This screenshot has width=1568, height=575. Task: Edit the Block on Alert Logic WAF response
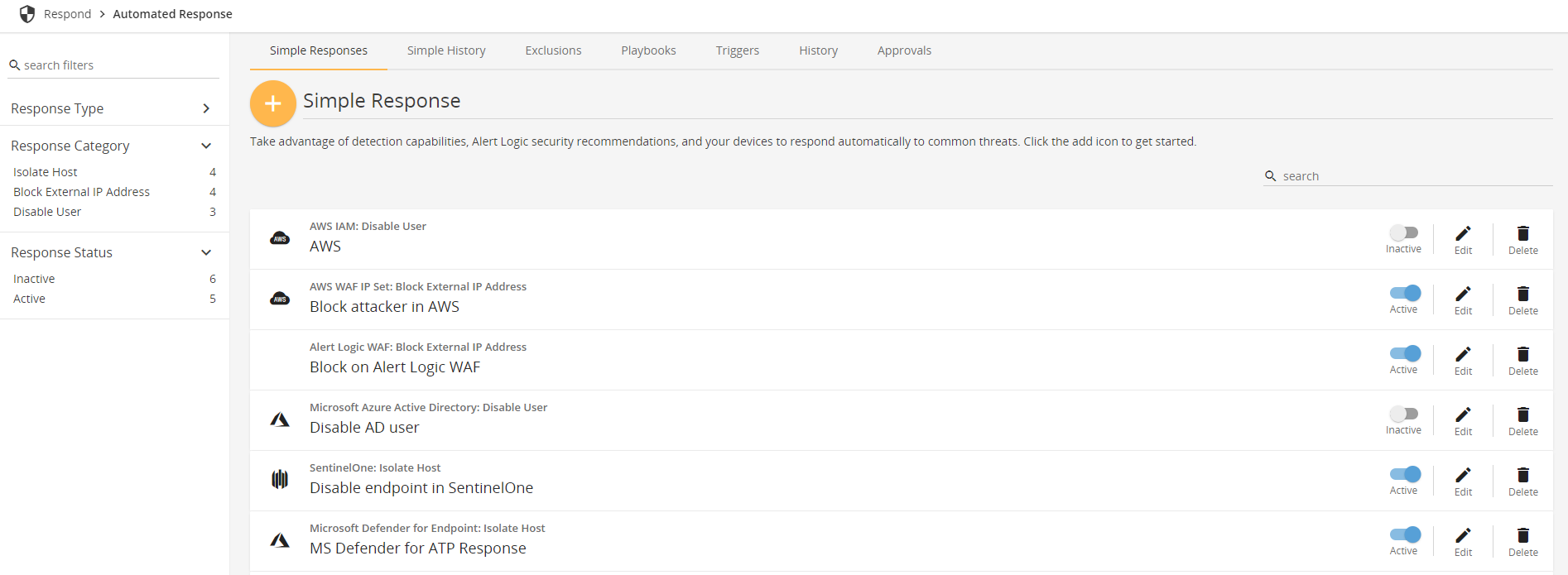pyautogui.click(x=1463, y=360)
